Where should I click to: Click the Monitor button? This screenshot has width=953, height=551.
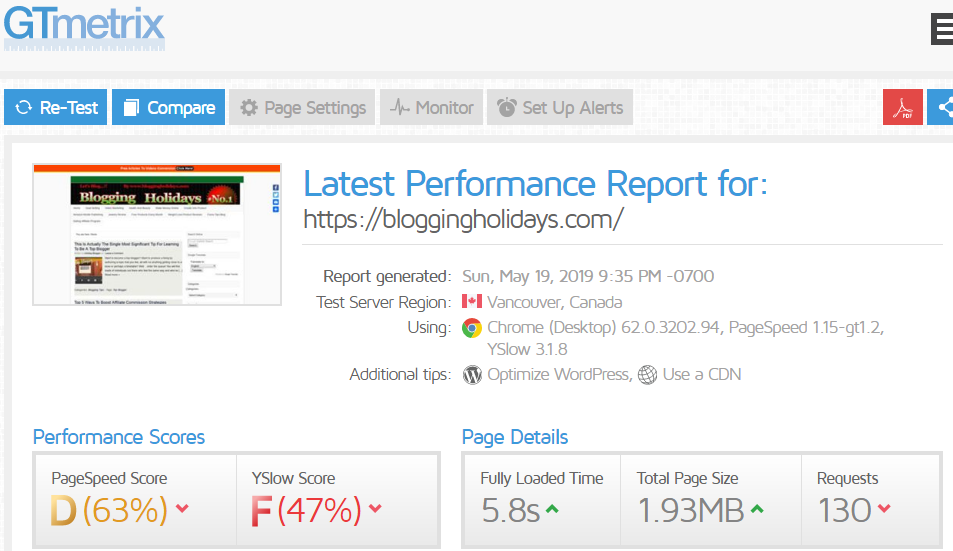(432, 108)
